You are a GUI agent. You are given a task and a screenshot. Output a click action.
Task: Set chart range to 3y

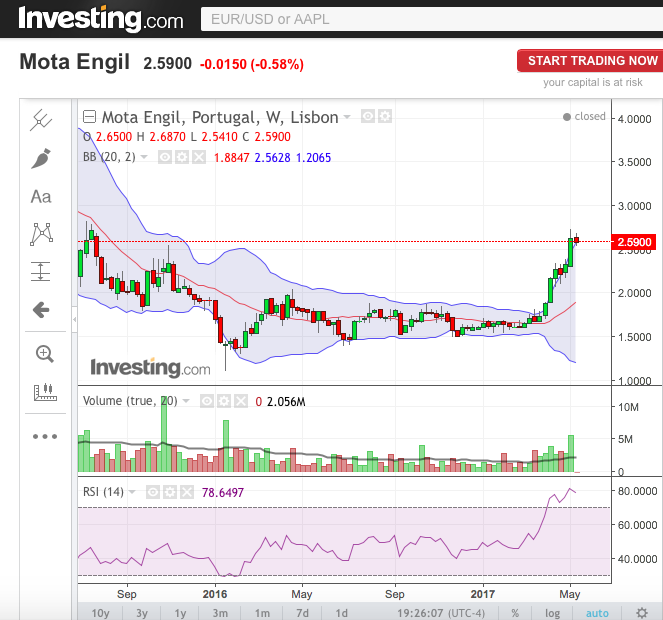point(142,613)
